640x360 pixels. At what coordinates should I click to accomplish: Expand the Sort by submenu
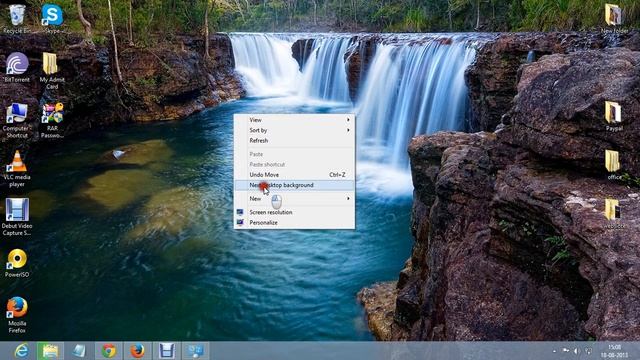(294, 130)
